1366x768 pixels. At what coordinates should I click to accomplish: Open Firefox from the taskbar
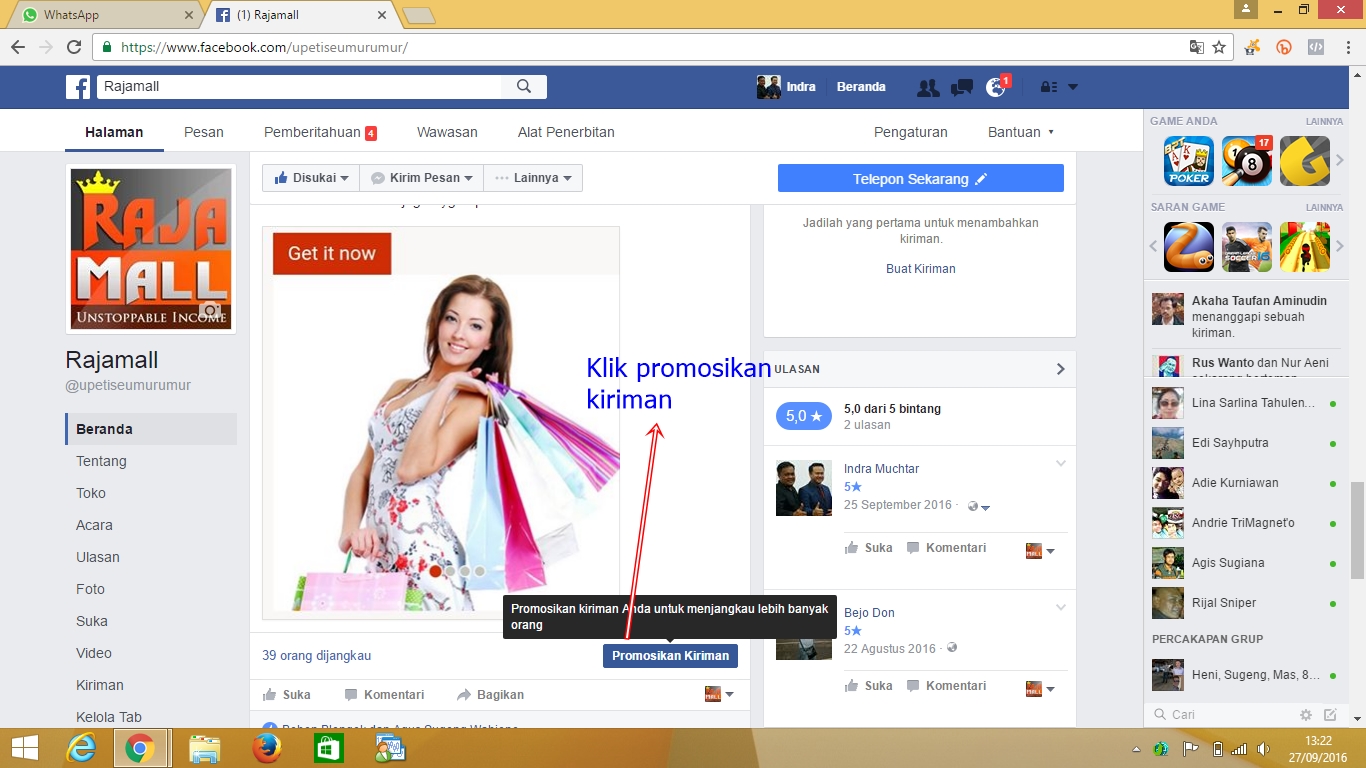pos(267,748)
